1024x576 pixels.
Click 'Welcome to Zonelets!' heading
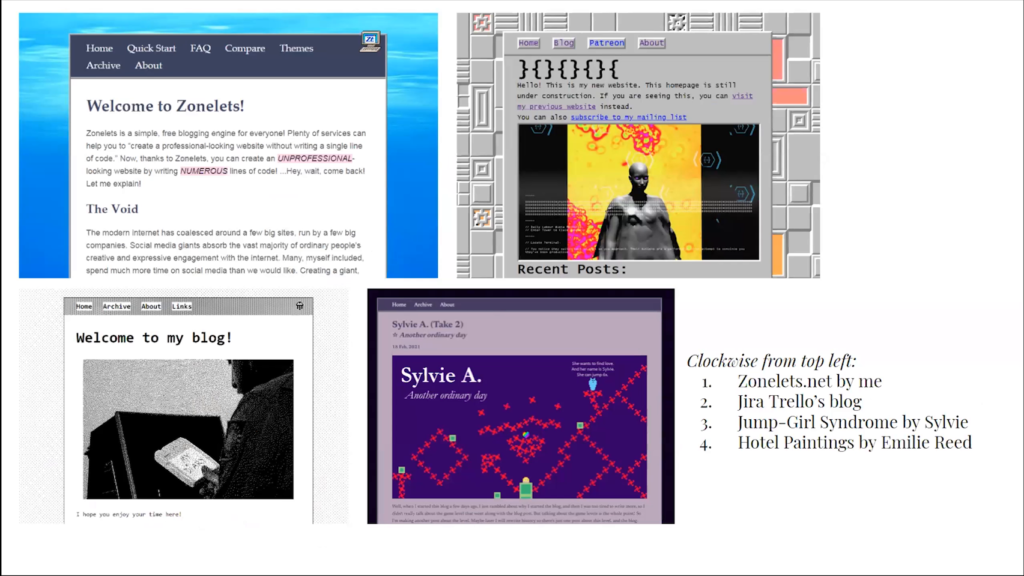(x=165, y=106)
